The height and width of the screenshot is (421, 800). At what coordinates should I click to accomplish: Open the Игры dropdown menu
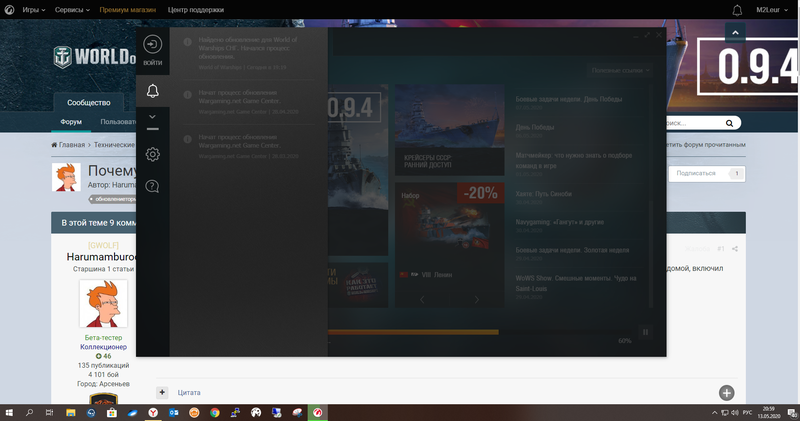[34, 10]
